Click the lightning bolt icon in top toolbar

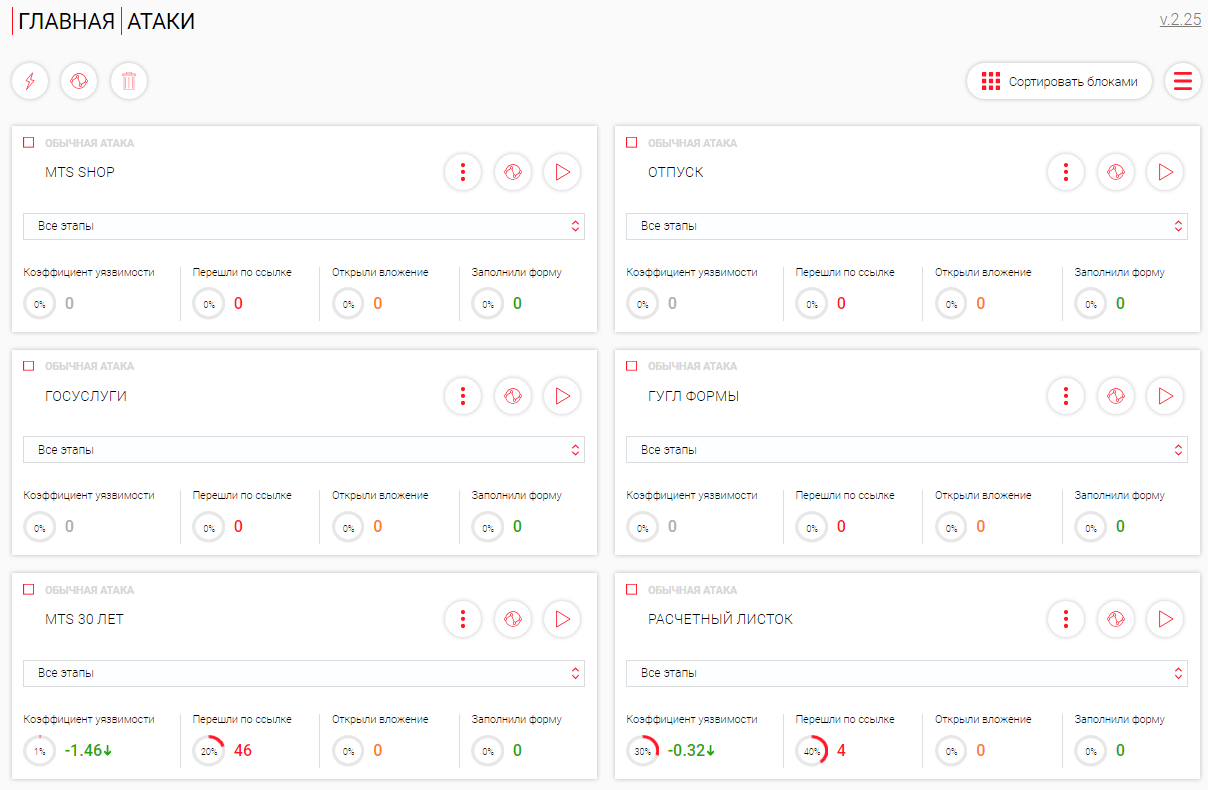30,81
